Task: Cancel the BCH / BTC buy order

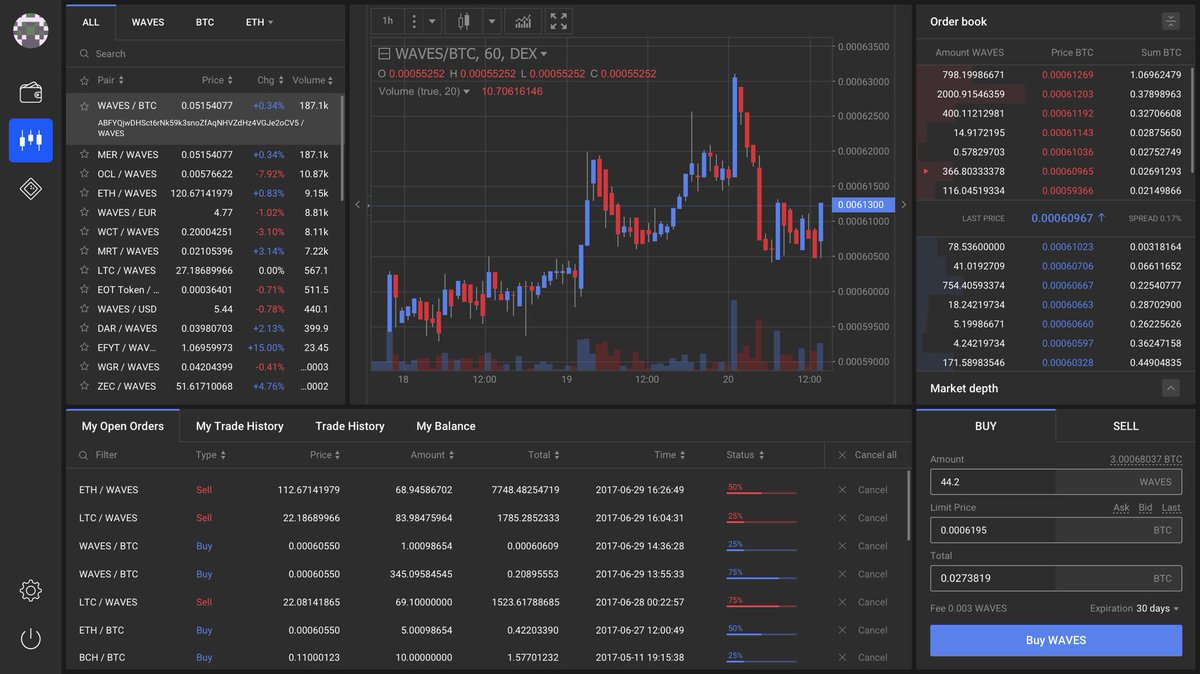Action: coord(863,657)
